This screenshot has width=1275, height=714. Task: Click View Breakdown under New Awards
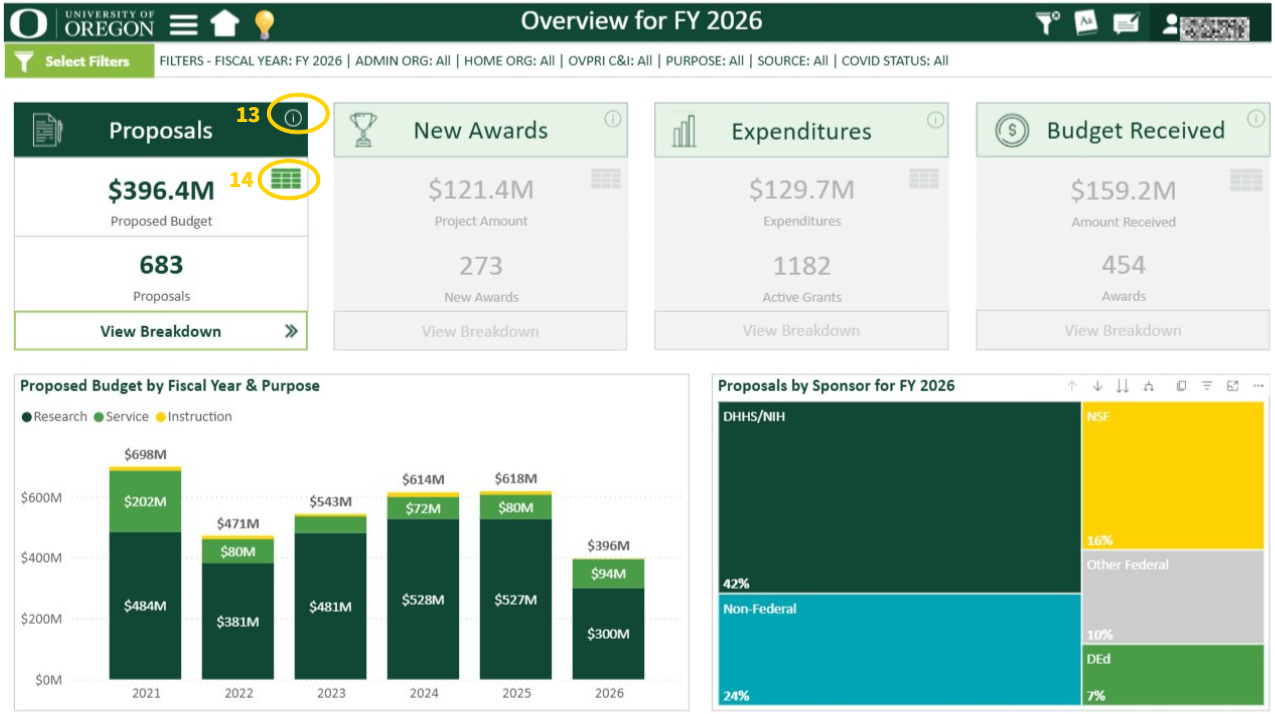point(480,331)
